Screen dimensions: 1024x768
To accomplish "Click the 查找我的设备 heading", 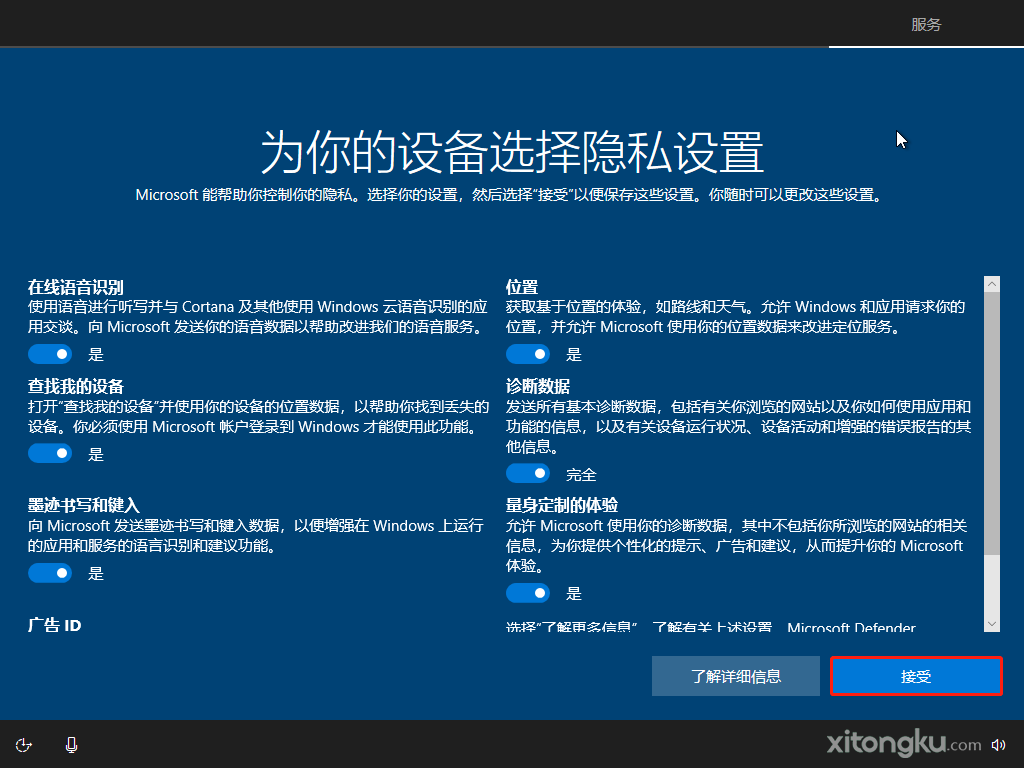I will [x=76, y=386].
